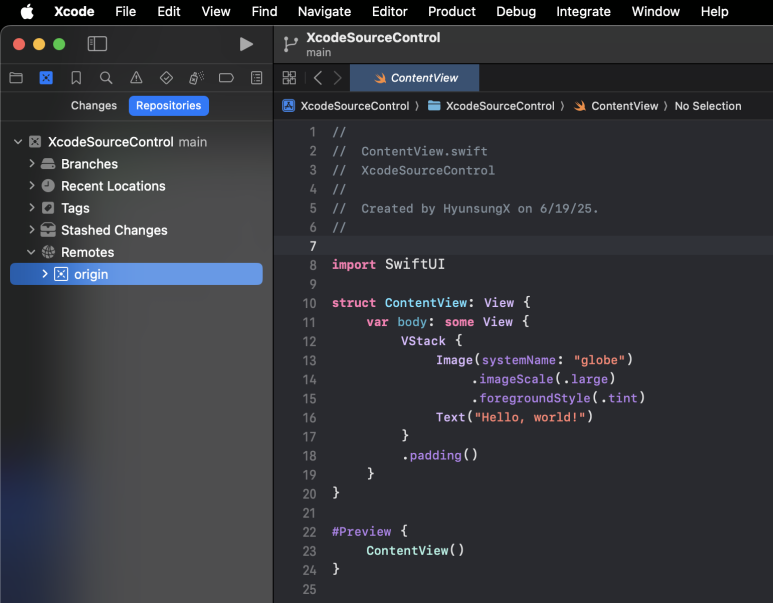This screenshot has width=773, height=603.
Task: Click No Selection in the jump bar
Action: tap(707, 106)
